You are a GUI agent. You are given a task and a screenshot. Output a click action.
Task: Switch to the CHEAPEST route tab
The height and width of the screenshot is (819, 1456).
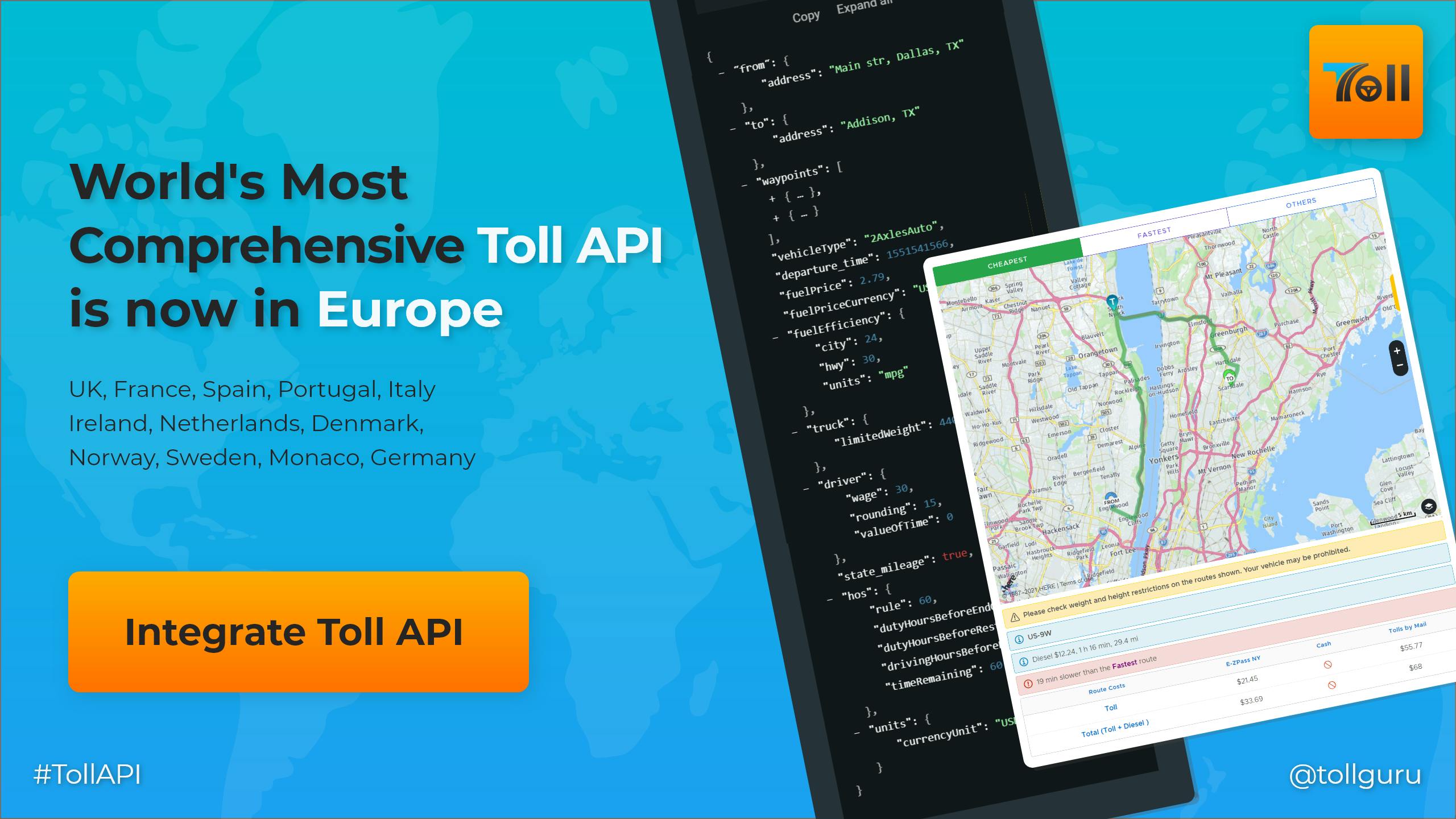tap(1007, 262)
